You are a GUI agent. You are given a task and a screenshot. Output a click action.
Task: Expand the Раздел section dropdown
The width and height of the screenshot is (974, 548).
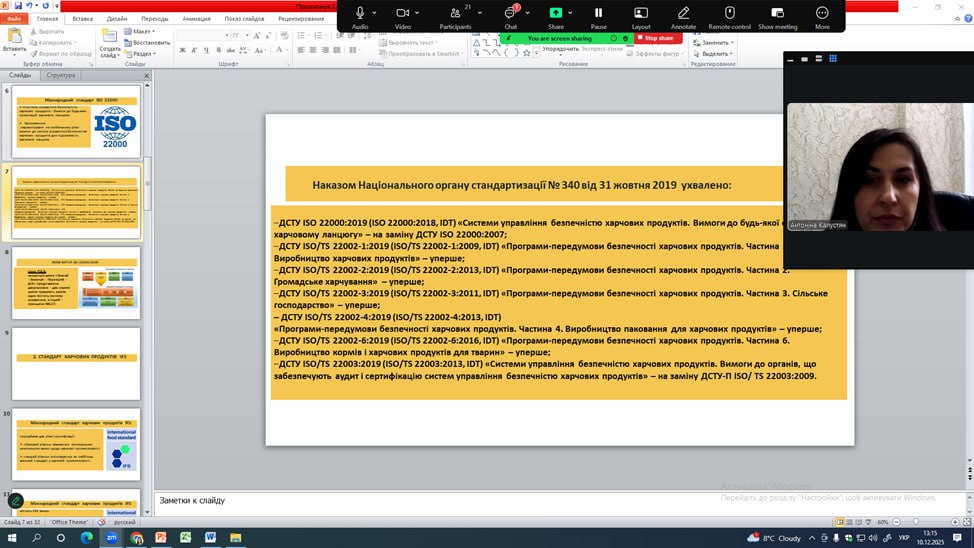(143, 55)
